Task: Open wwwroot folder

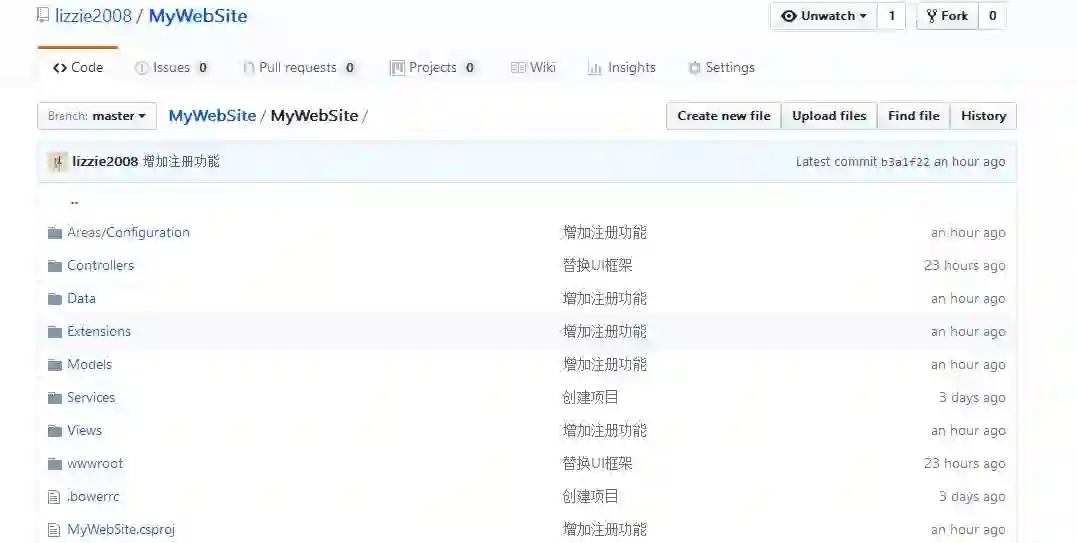Action: (x=95, y=463)
